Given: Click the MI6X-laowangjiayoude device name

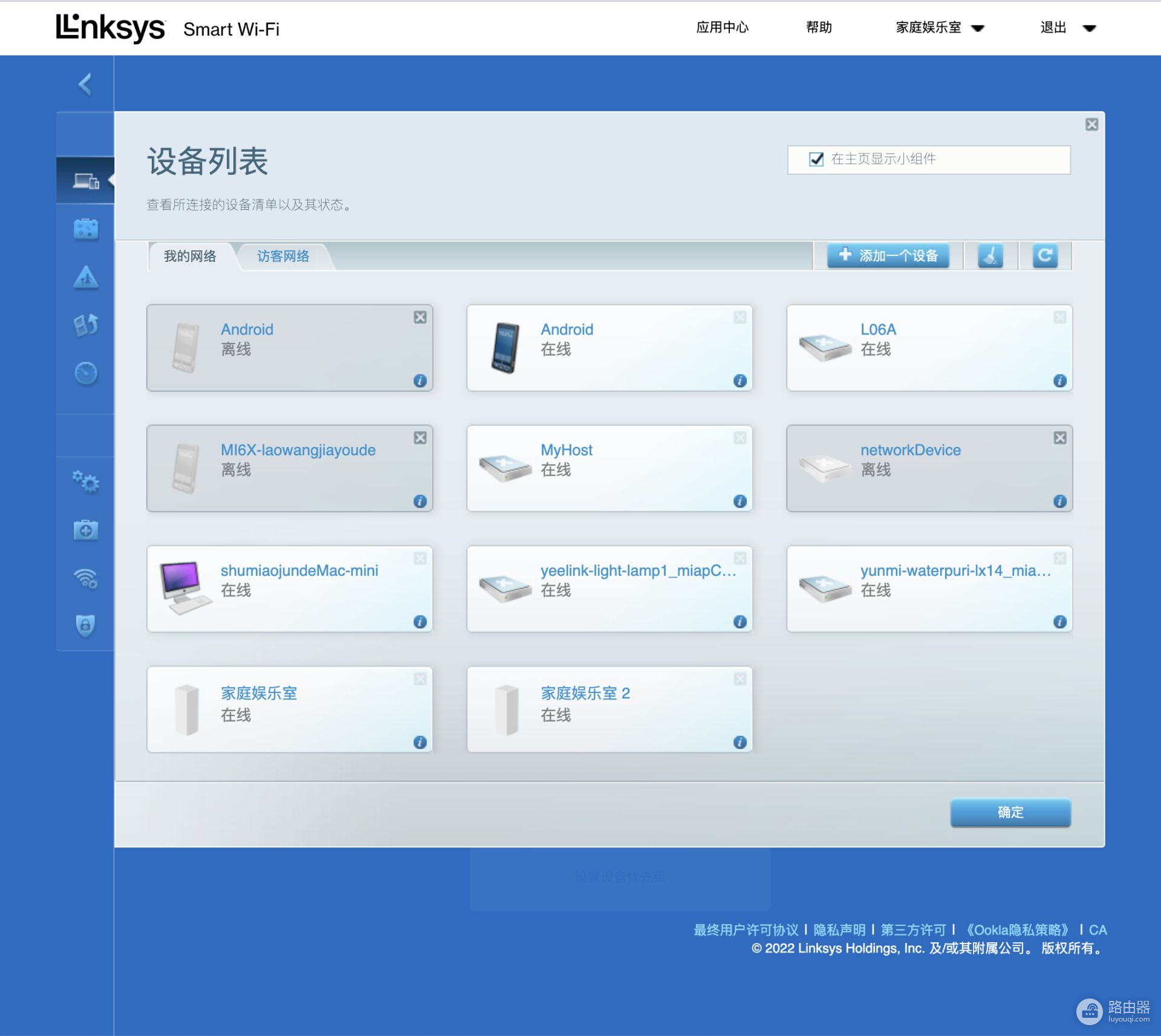Looking at the screenshot, I should [x=298, y=450].
